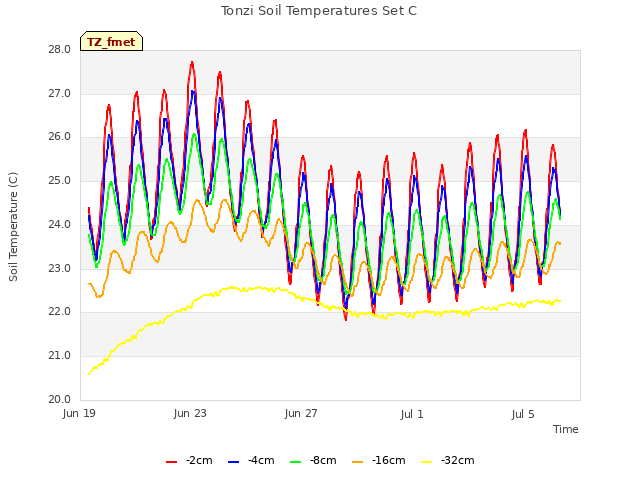Click the '28.0' y-axis tick label

coord(60,50)
